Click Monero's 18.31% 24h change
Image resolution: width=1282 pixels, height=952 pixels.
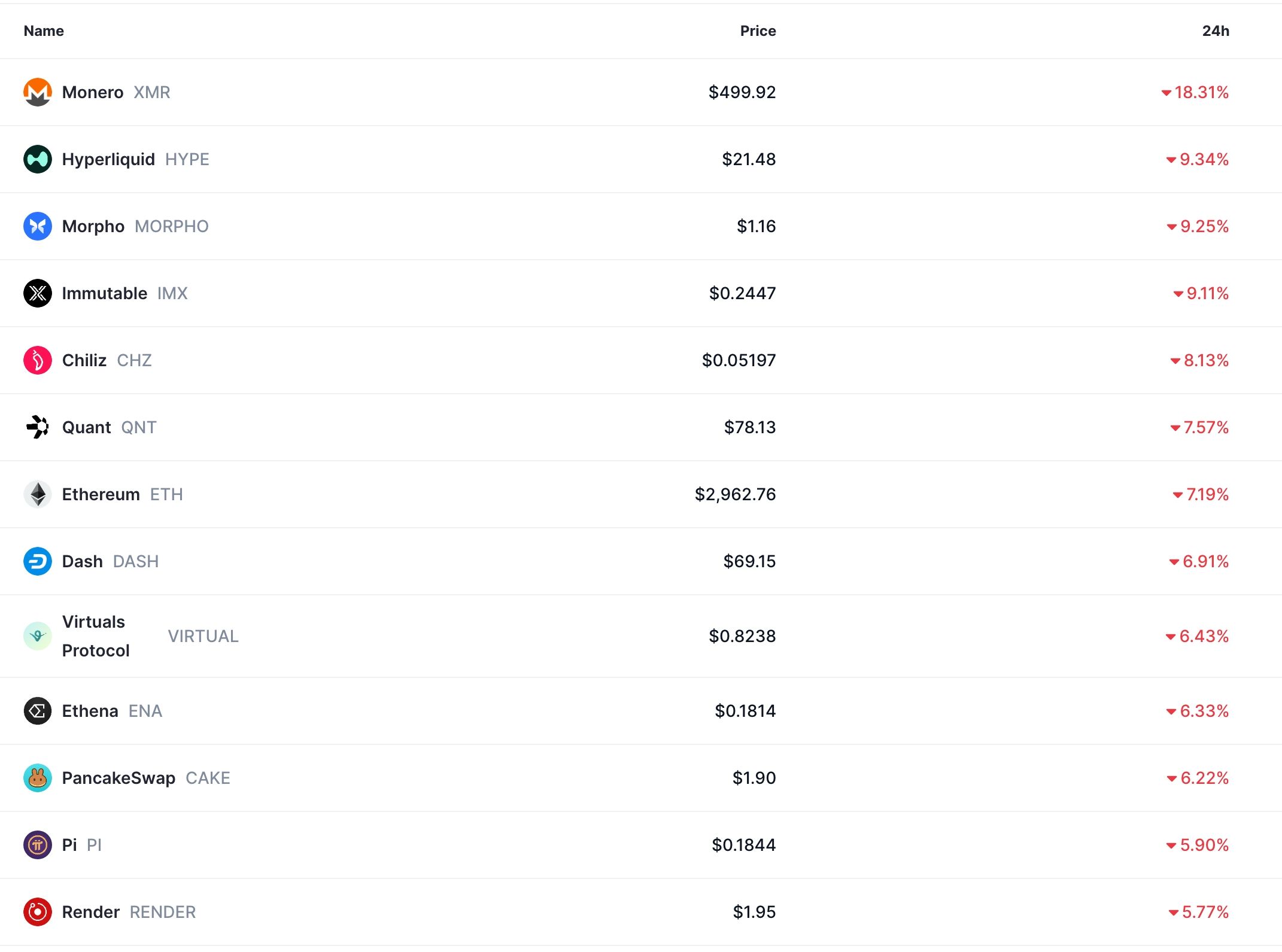point(1200,92)
